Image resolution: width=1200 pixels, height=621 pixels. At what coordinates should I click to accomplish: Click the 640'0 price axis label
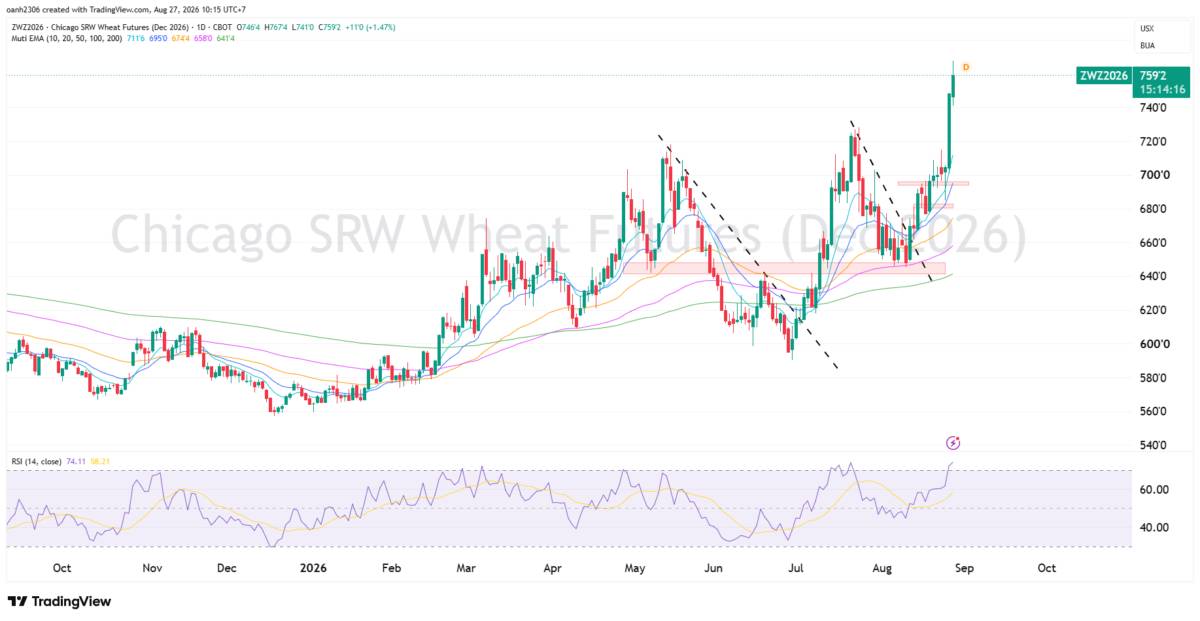click(1152, 276)
